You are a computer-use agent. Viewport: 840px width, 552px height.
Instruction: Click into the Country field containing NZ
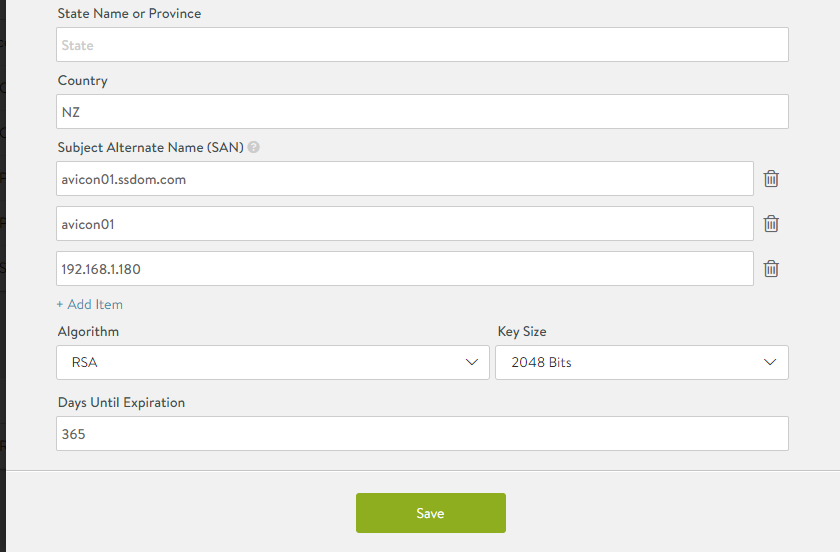[422, 111]
